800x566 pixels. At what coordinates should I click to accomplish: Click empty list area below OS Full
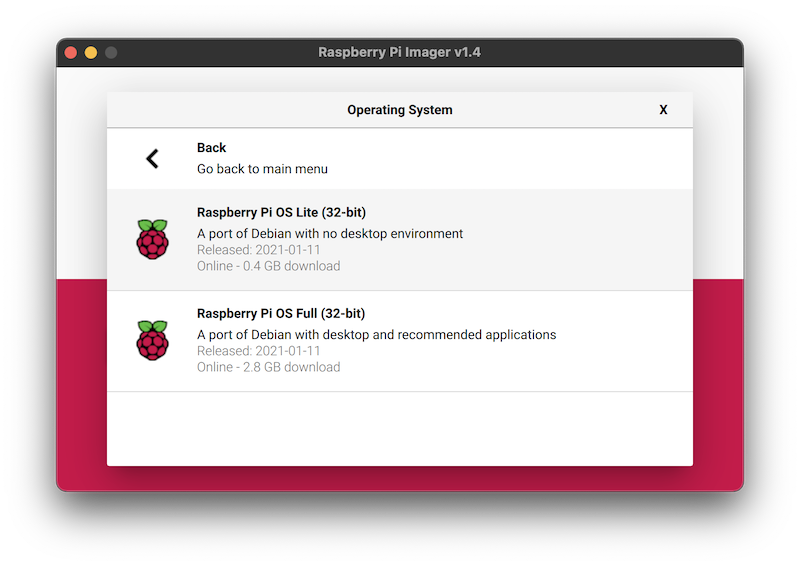[399, 428]
